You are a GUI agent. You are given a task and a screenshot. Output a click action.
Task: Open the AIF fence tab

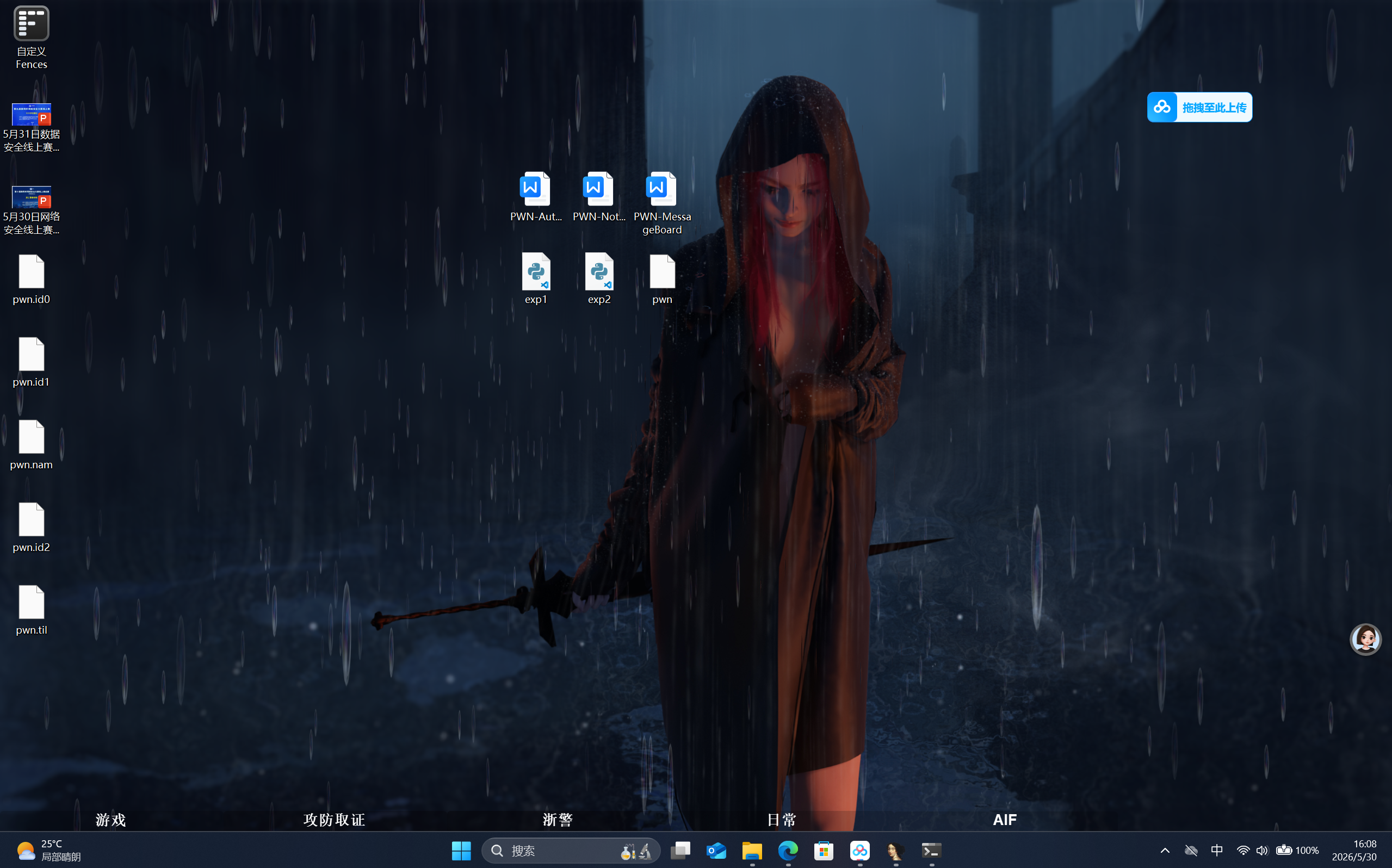click(x=1005, y=820)
